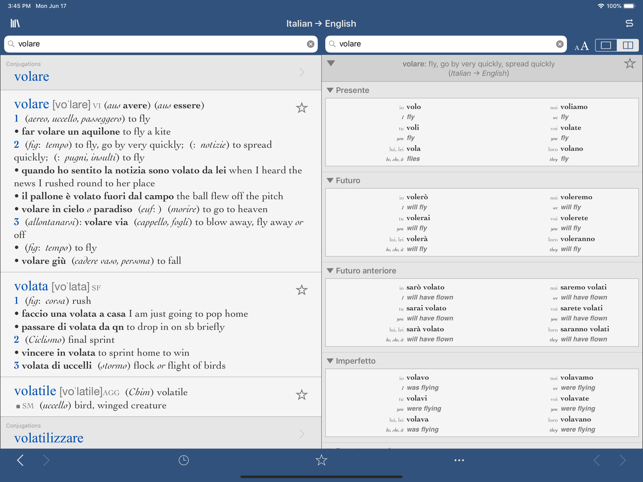Star the volata entry as favorite
643x482 pixels.
[x=301, y=290]
